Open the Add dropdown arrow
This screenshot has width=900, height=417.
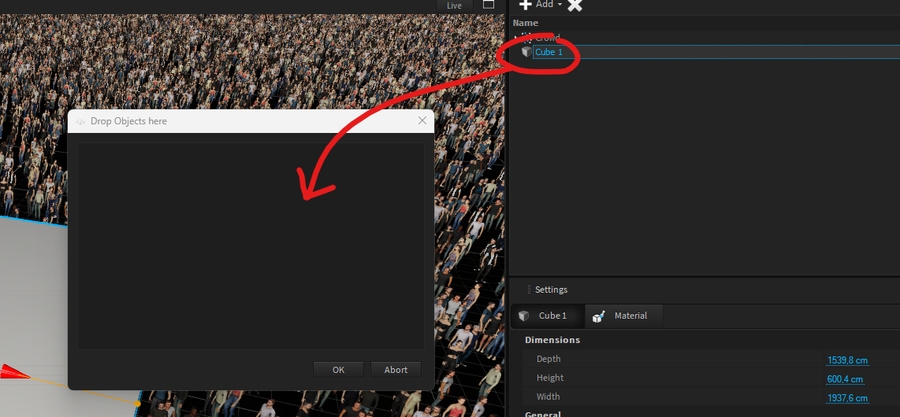560,5
